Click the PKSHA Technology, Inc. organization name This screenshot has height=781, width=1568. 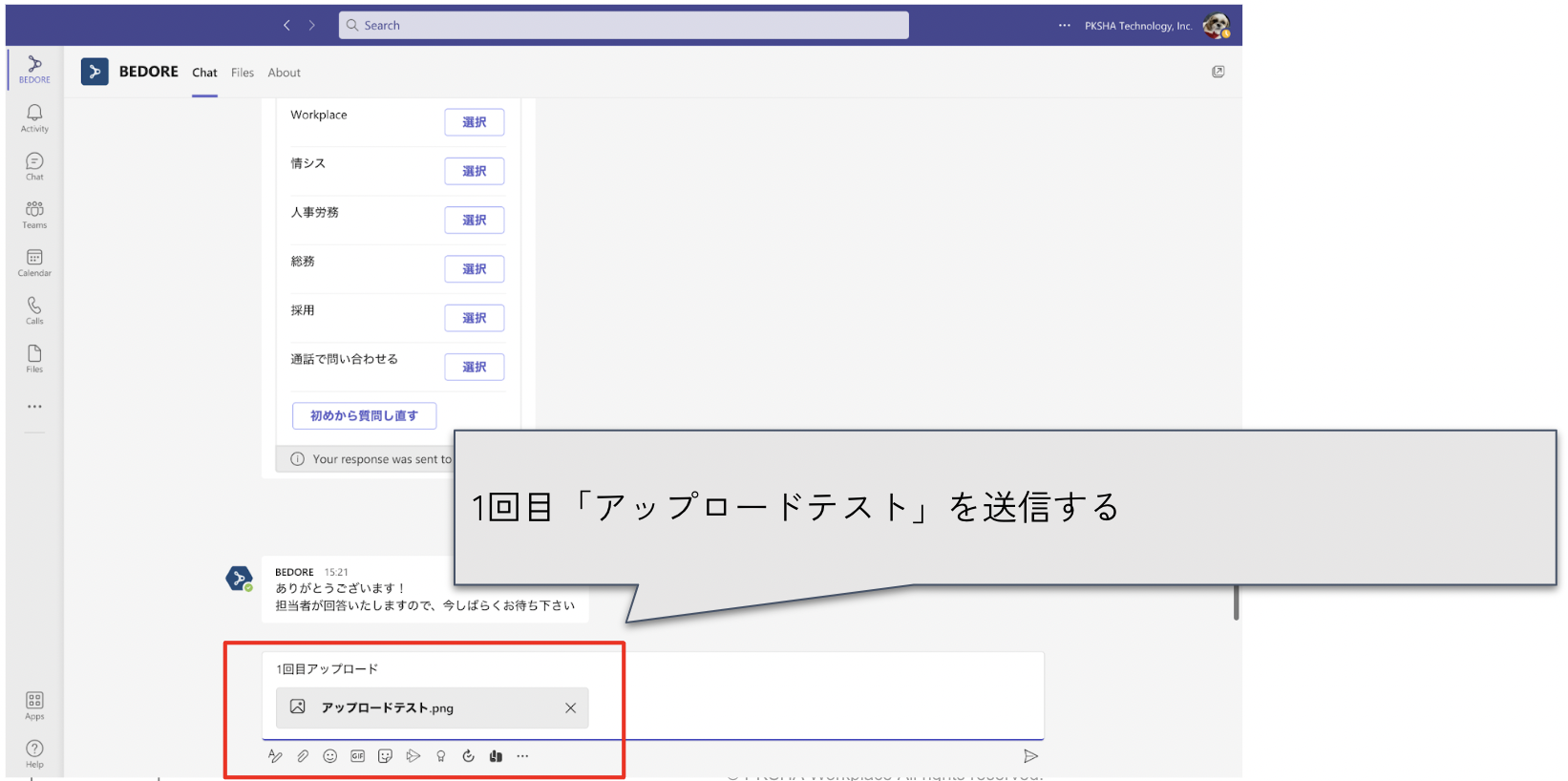pyautogui.click(x=1138, y=26)
